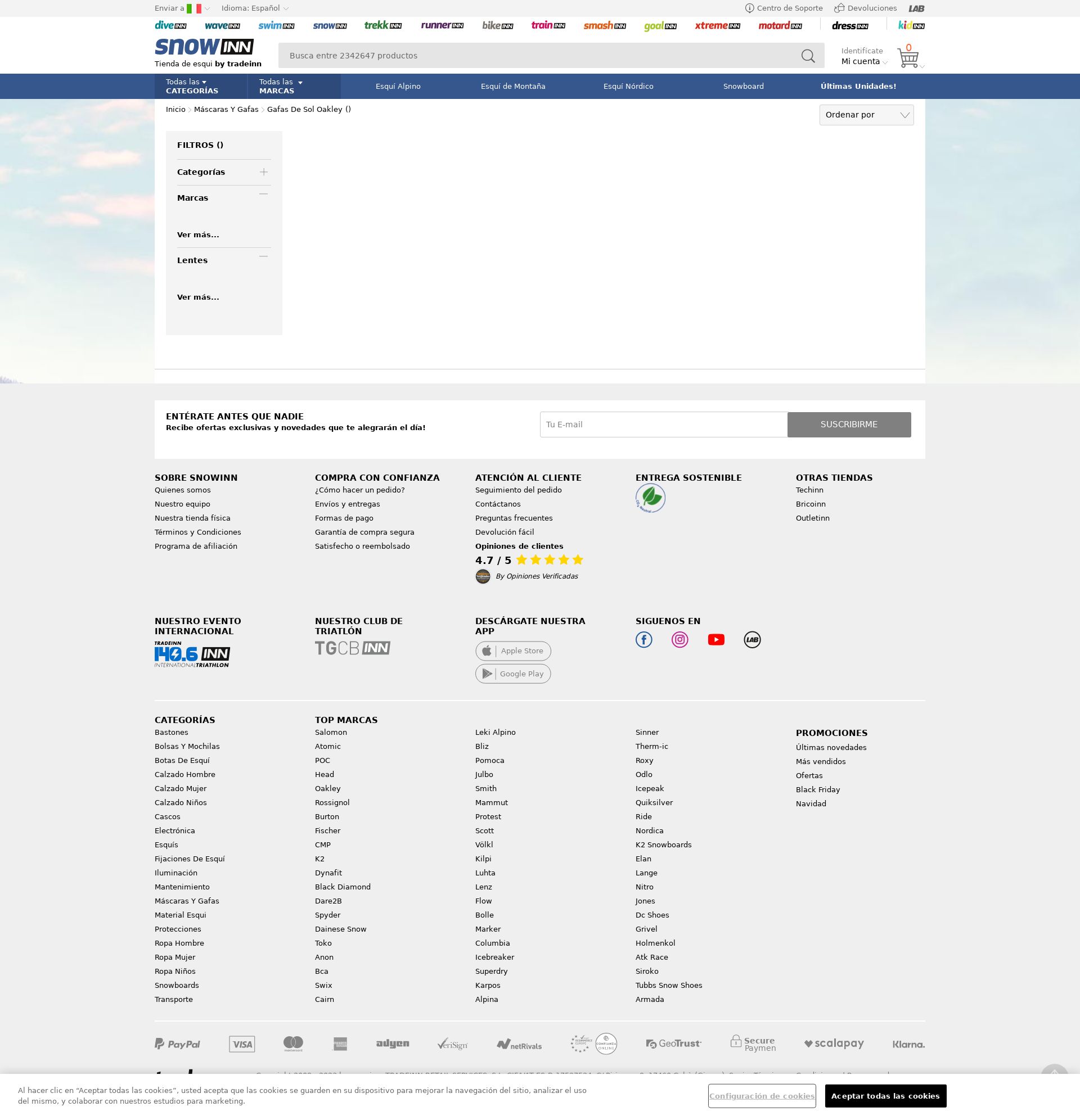Viewport: 1080px width, 1120px height.
Task: Click Máscaras Y Gafas breadcrumb
Action: [x=226, y=109]
